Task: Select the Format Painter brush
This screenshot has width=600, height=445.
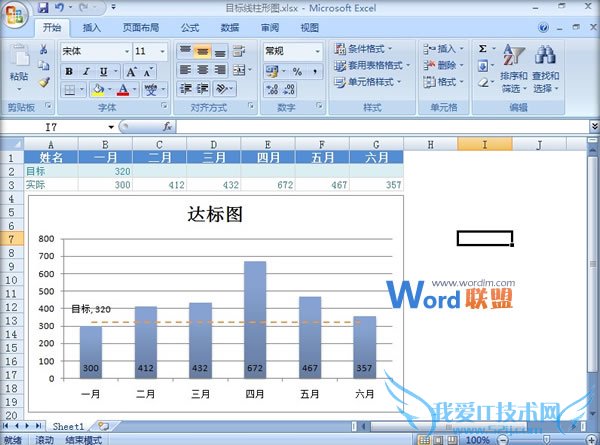Action: pos(44,82)
